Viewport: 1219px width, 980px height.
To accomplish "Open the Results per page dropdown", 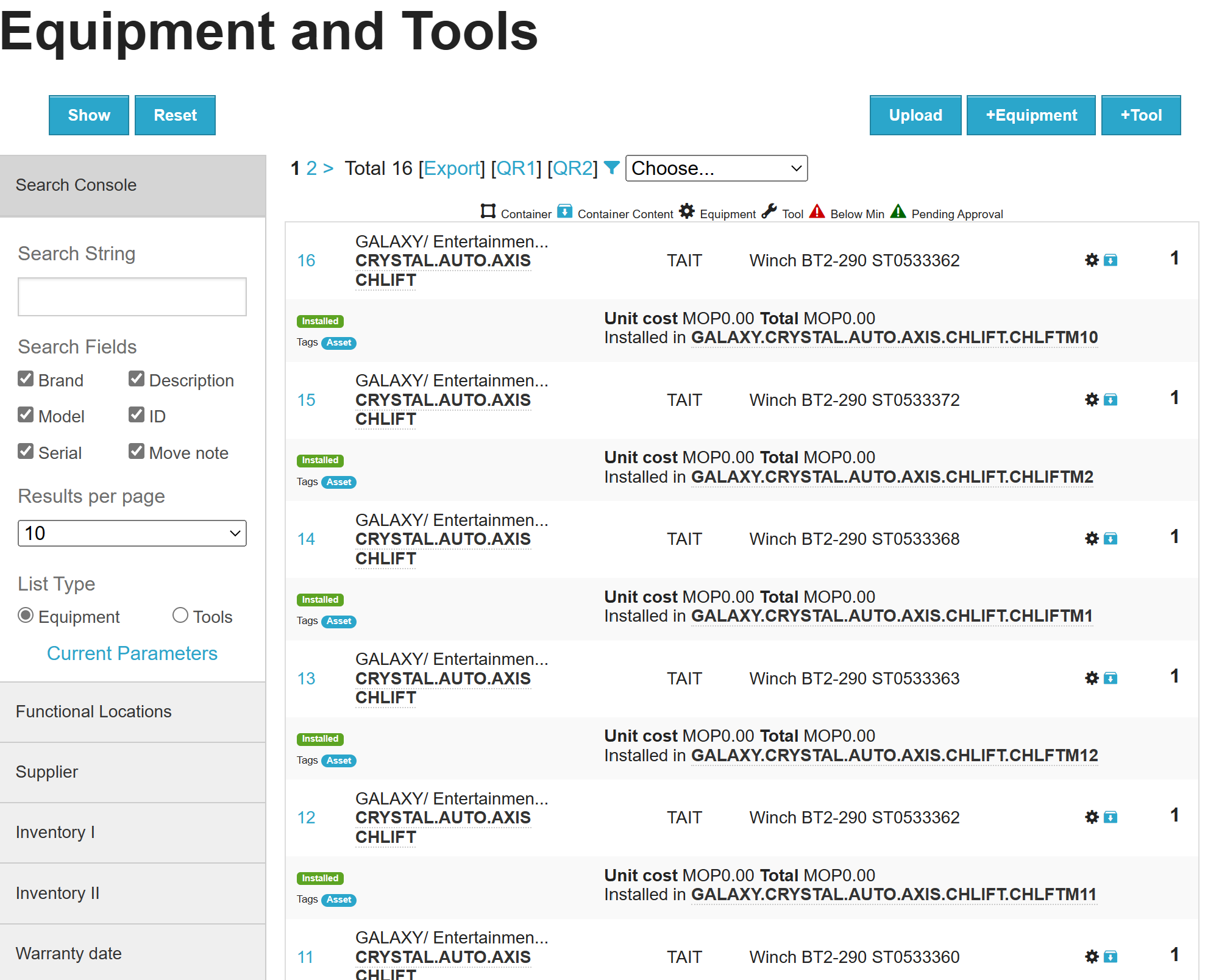I will pyautogui.click(x=132, y=533).
